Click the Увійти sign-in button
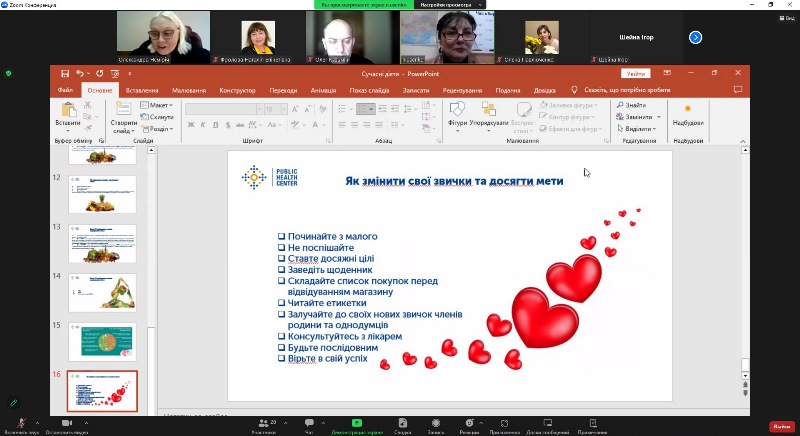 coord(634,73)
